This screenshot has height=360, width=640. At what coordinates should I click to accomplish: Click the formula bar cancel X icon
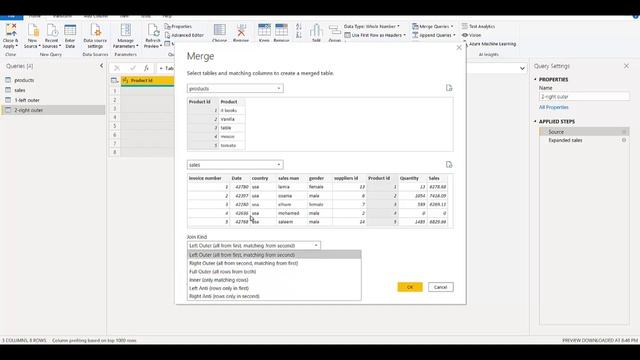117,68
